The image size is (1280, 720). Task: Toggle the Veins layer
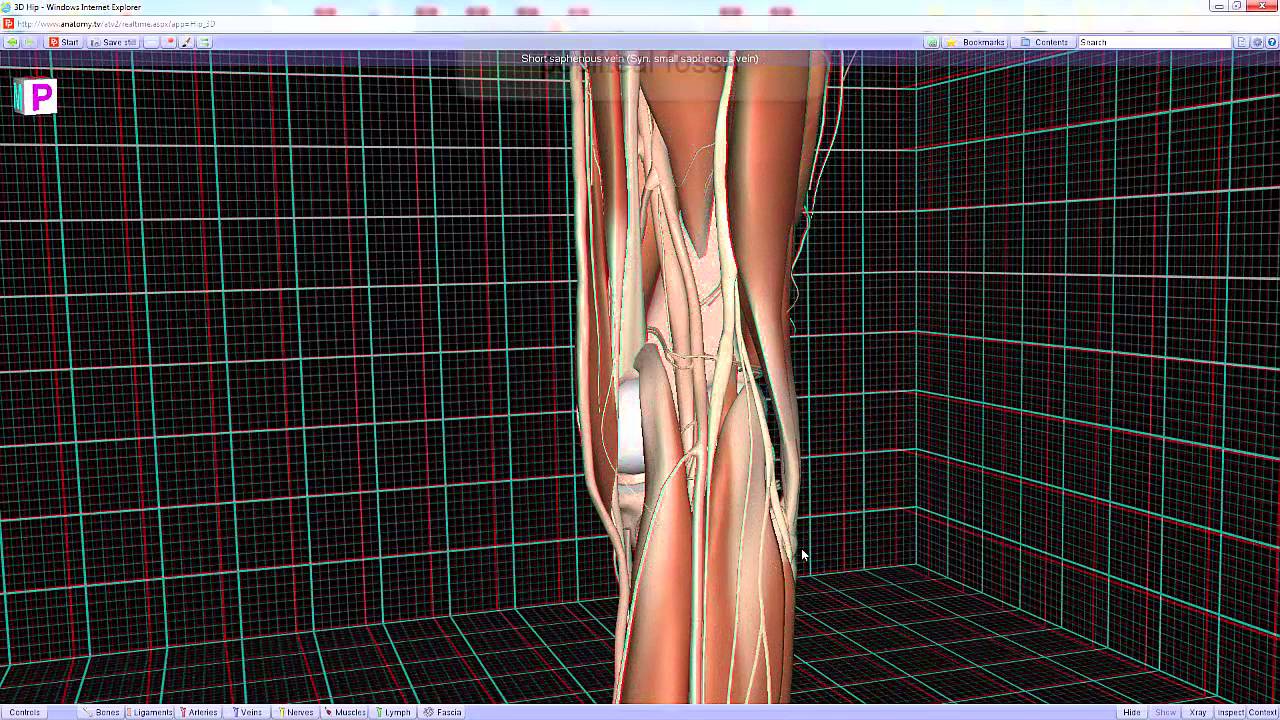pos(247,712)
